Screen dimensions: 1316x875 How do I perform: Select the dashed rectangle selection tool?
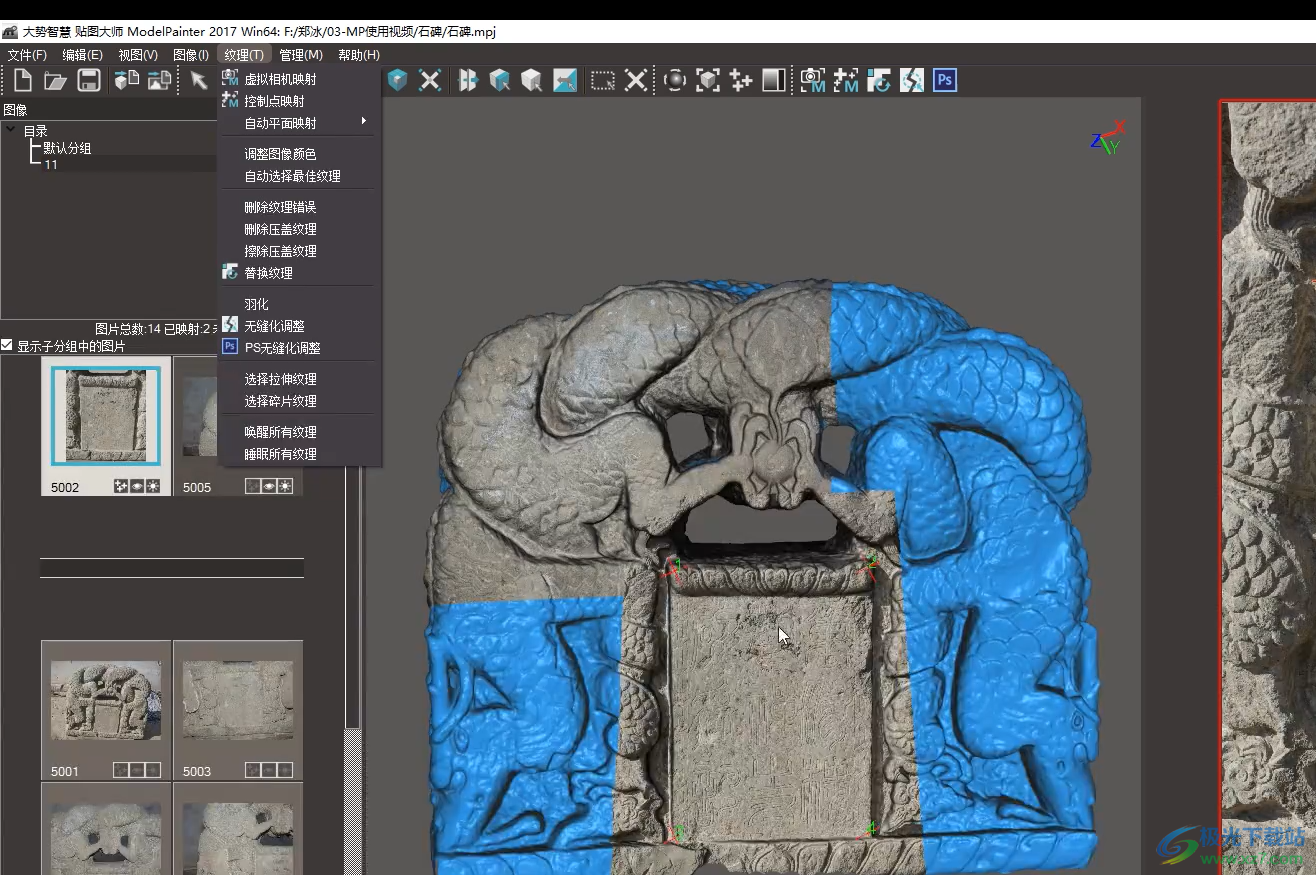pyautogui.click(x=603, y=80)
